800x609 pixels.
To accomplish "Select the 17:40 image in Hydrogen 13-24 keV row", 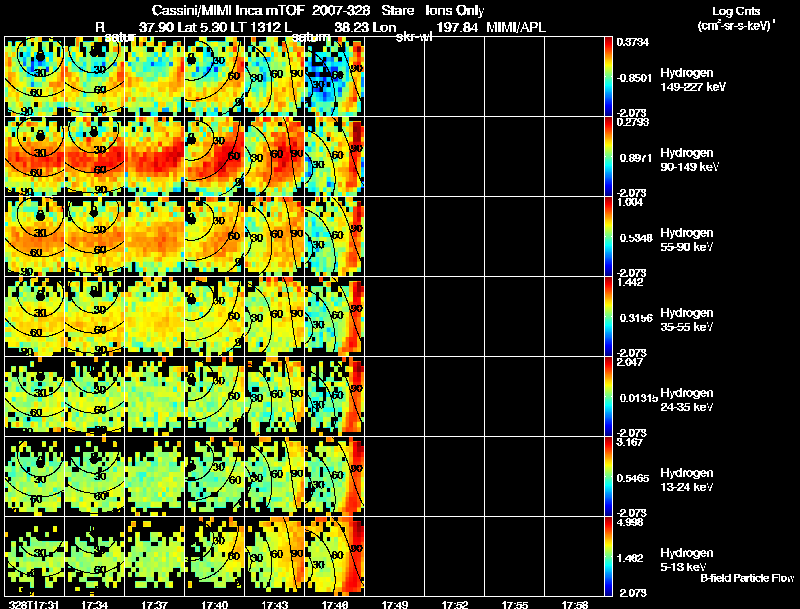I will pos(215,477).
